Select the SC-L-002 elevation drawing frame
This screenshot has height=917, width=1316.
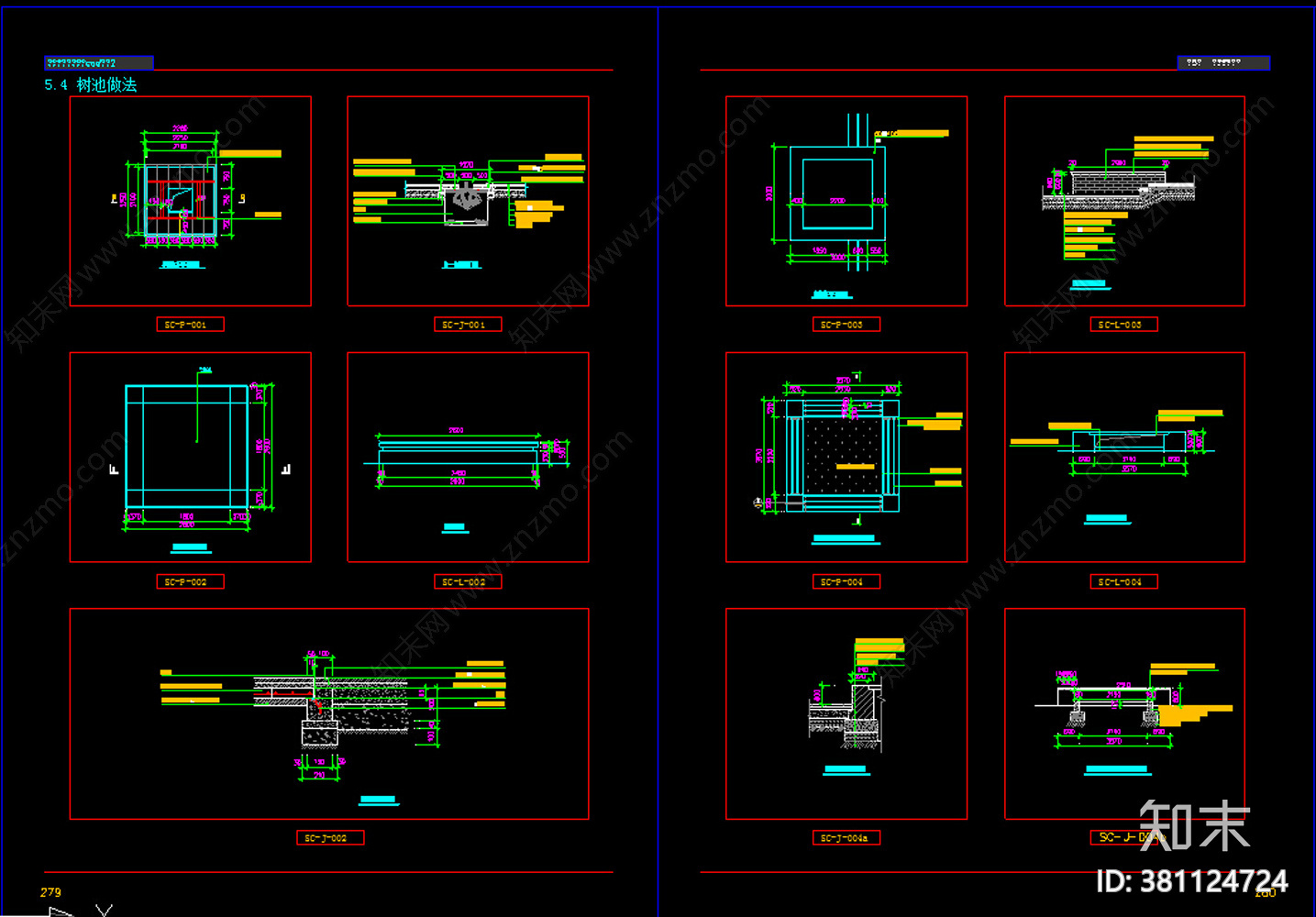[x=468, y=457]
